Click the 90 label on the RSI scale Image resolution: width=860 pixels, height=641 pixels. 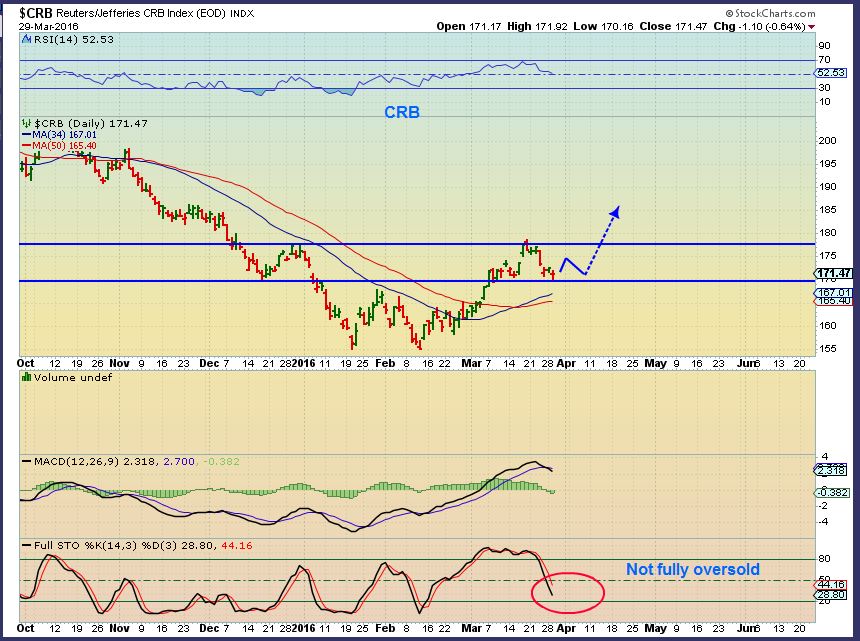(x=824, y=46)
